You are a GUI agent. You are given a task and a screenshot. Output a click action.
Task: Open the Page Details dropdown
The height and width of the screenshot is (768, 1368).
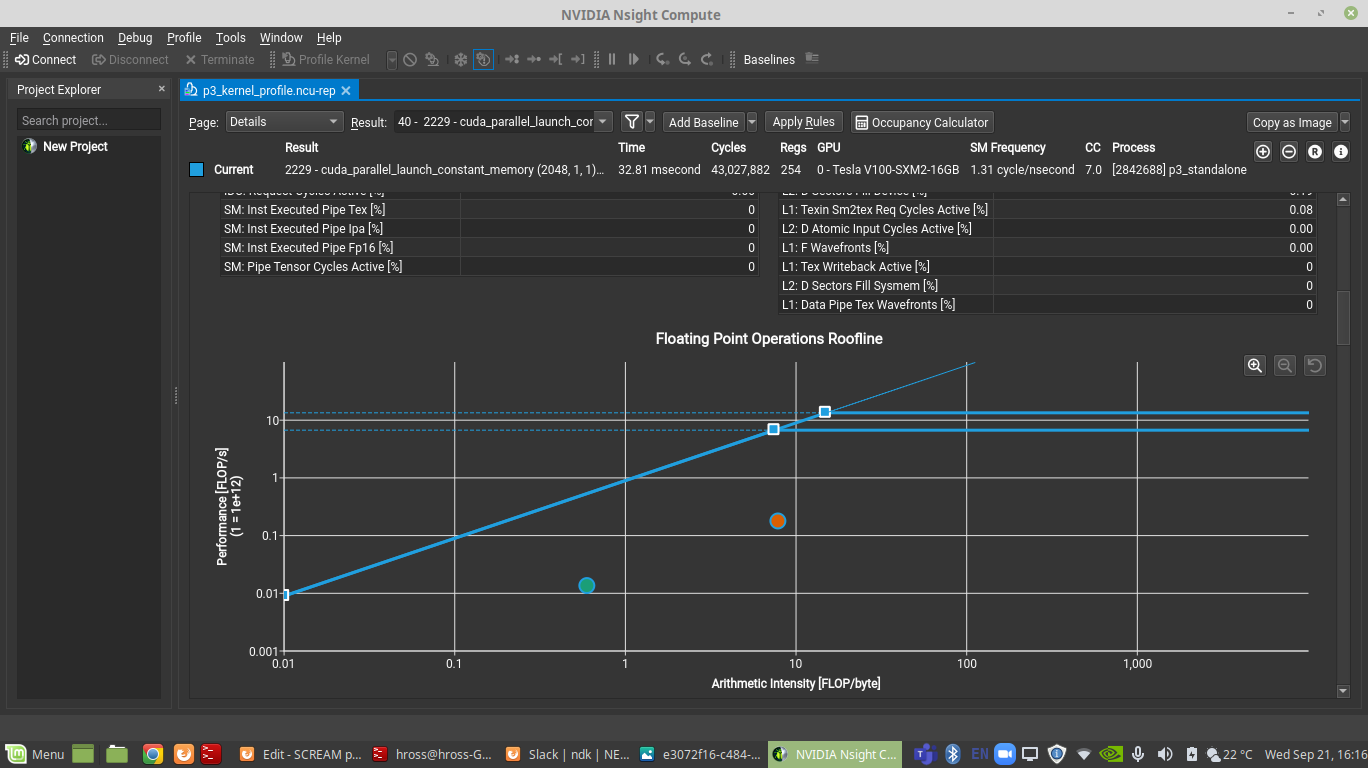pyautogui.click(x=283, y=122)
